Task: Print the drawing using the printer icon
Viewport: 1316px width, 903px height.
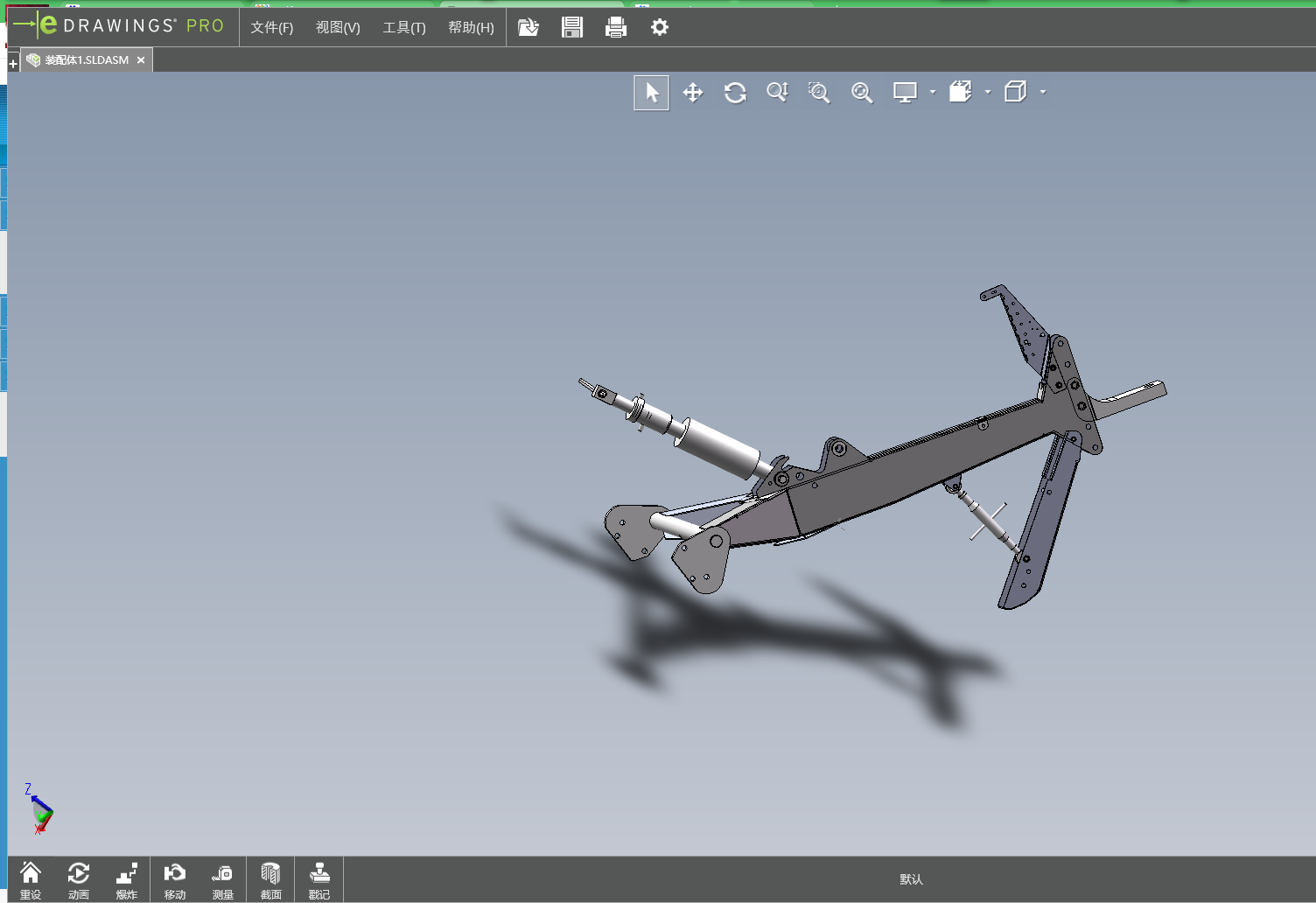Action: pos(616,27)
